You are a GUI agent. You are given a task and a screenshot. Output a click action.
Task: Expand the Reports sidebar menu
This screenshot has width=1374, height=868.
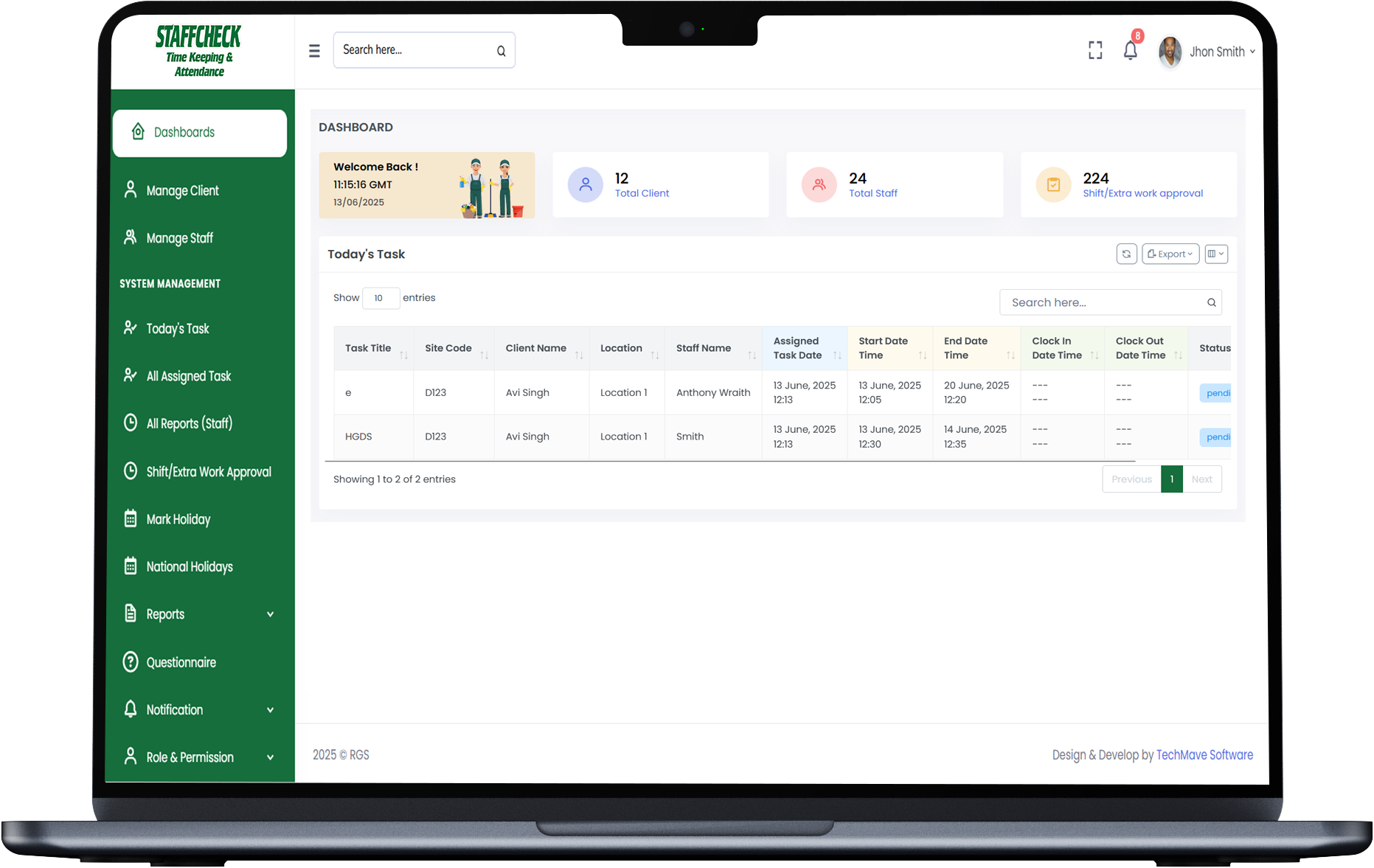(x=199, y=614)
